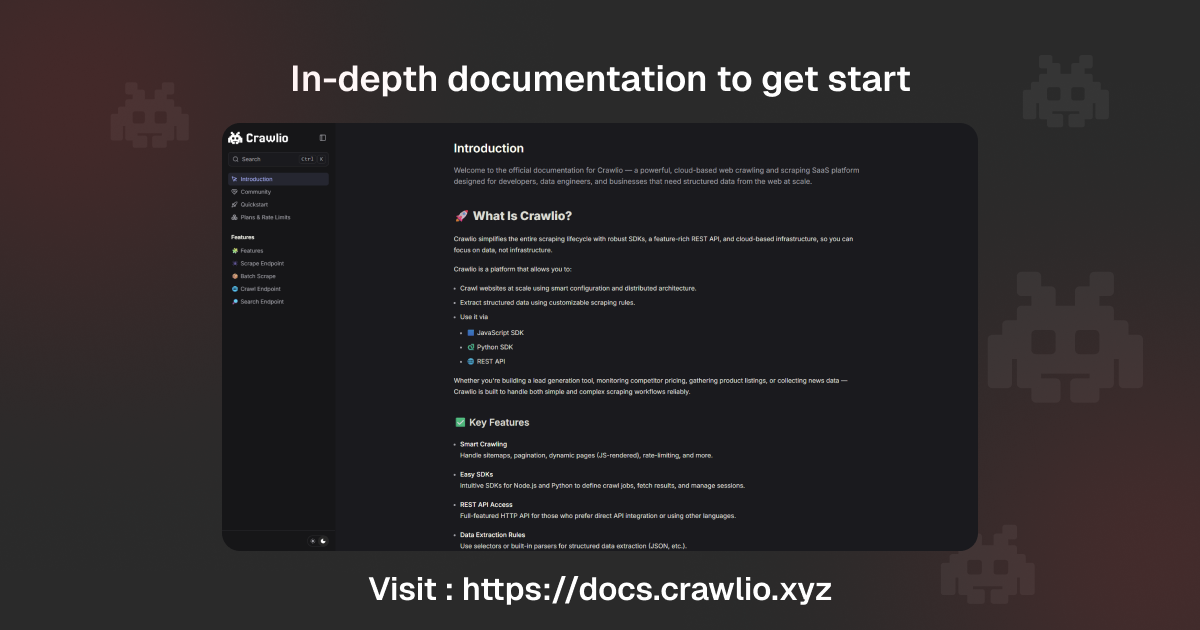Click the Search Endpoint magnifier icon

click(x=234, y=301)
